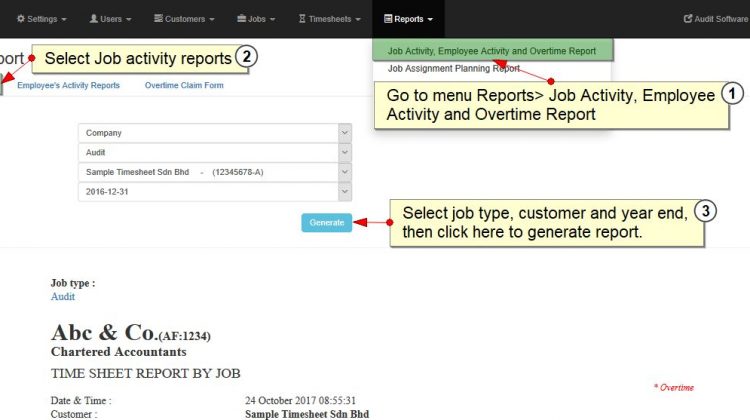Open the Audit job type dropdown
This screenshot has width=750, height=420.
click(344, 153)
